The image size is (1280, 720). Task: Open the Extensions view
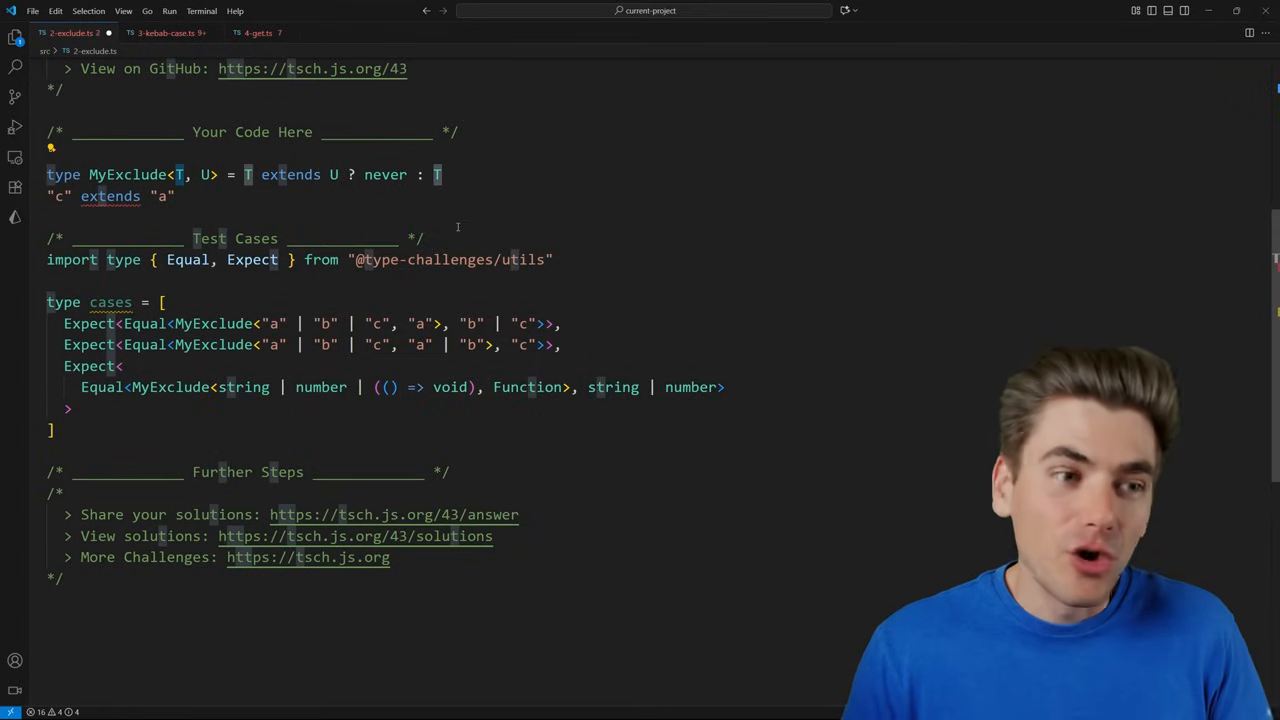tap(15, 187)
